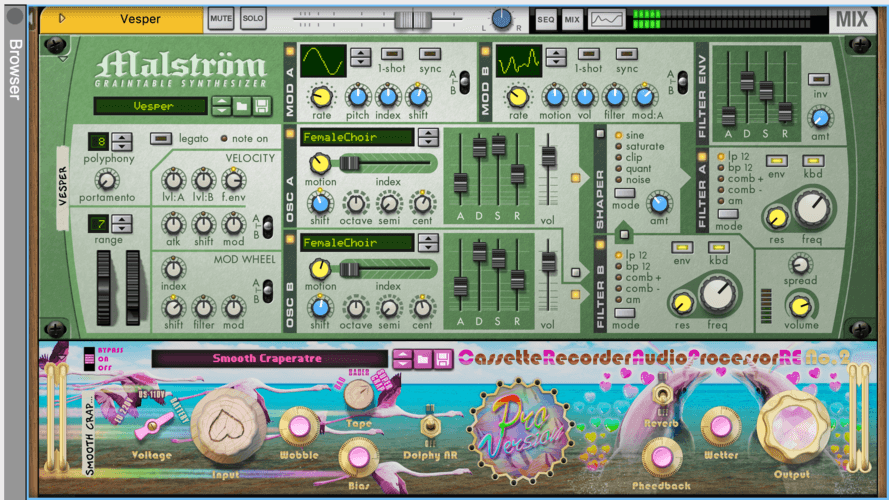Adjust the Pheedback knob
The width and height of the screenshot is (889, 500).
(661, 457)
